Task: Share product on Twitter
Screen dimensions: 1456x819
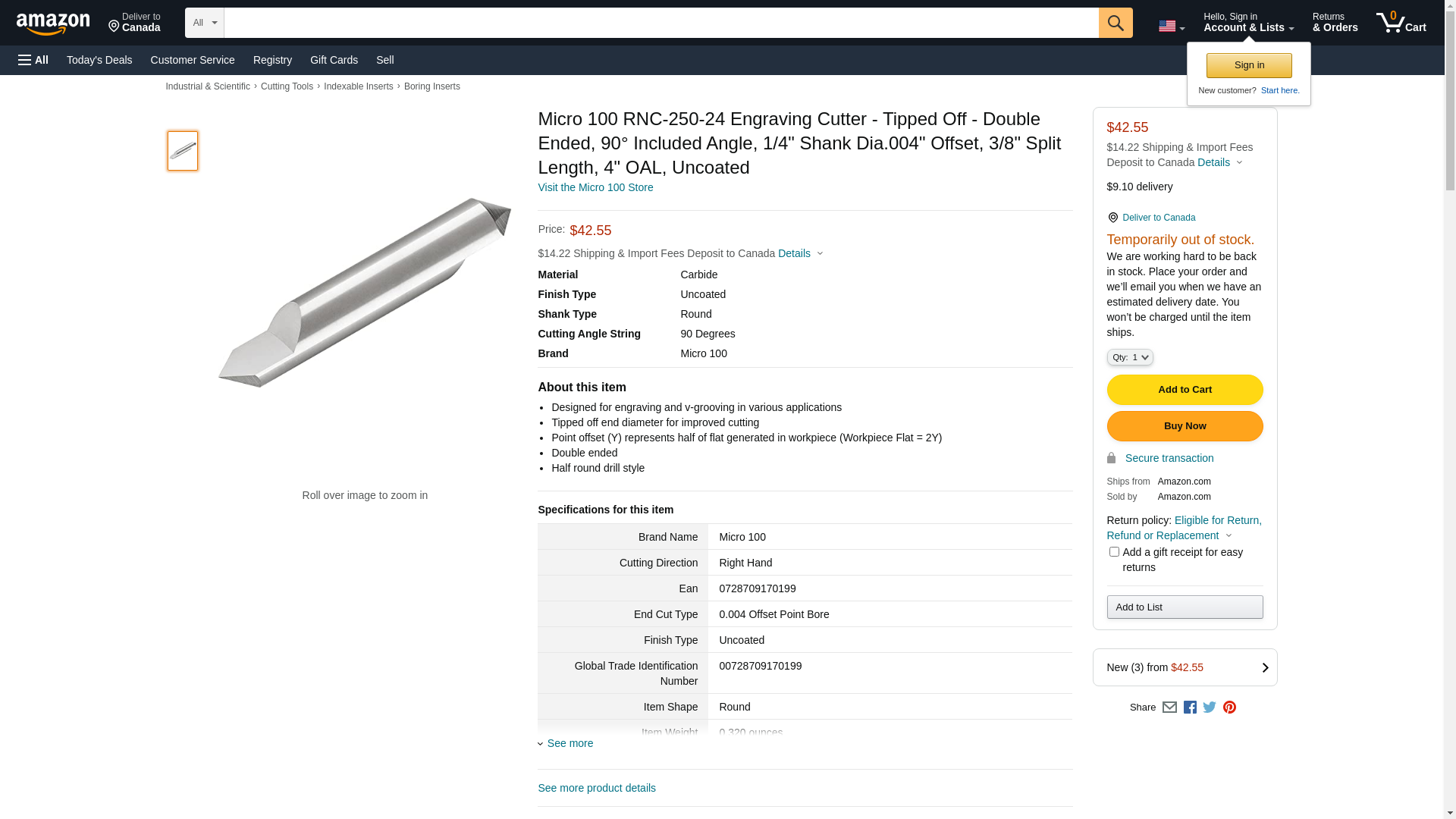Action: click(x=1210, y=707)
